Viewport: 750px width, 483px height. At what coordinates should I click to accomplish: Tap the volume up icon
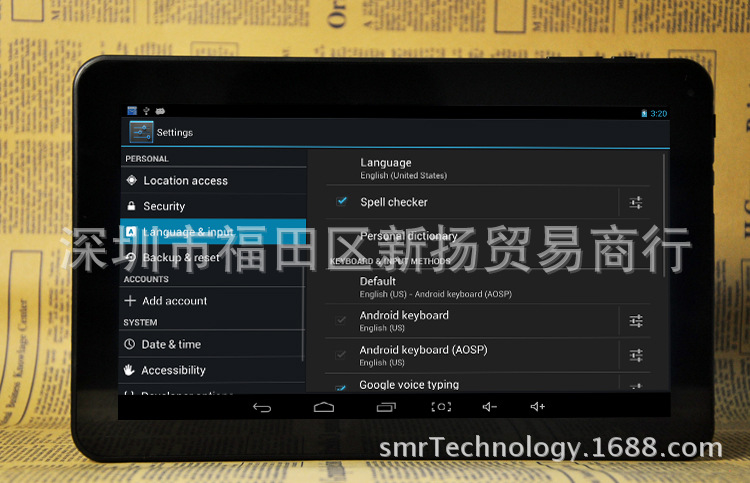tap(538, 406)
